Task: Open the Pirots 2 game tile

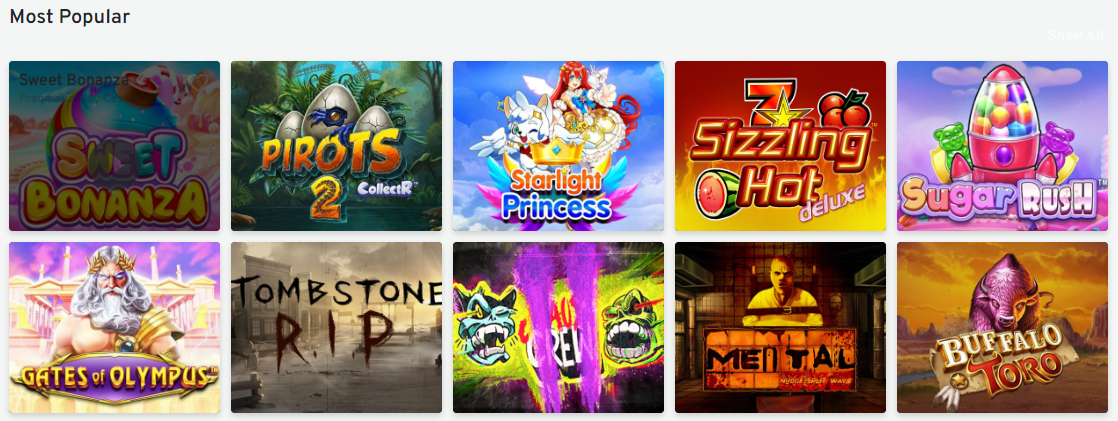Action: point(336,146)
